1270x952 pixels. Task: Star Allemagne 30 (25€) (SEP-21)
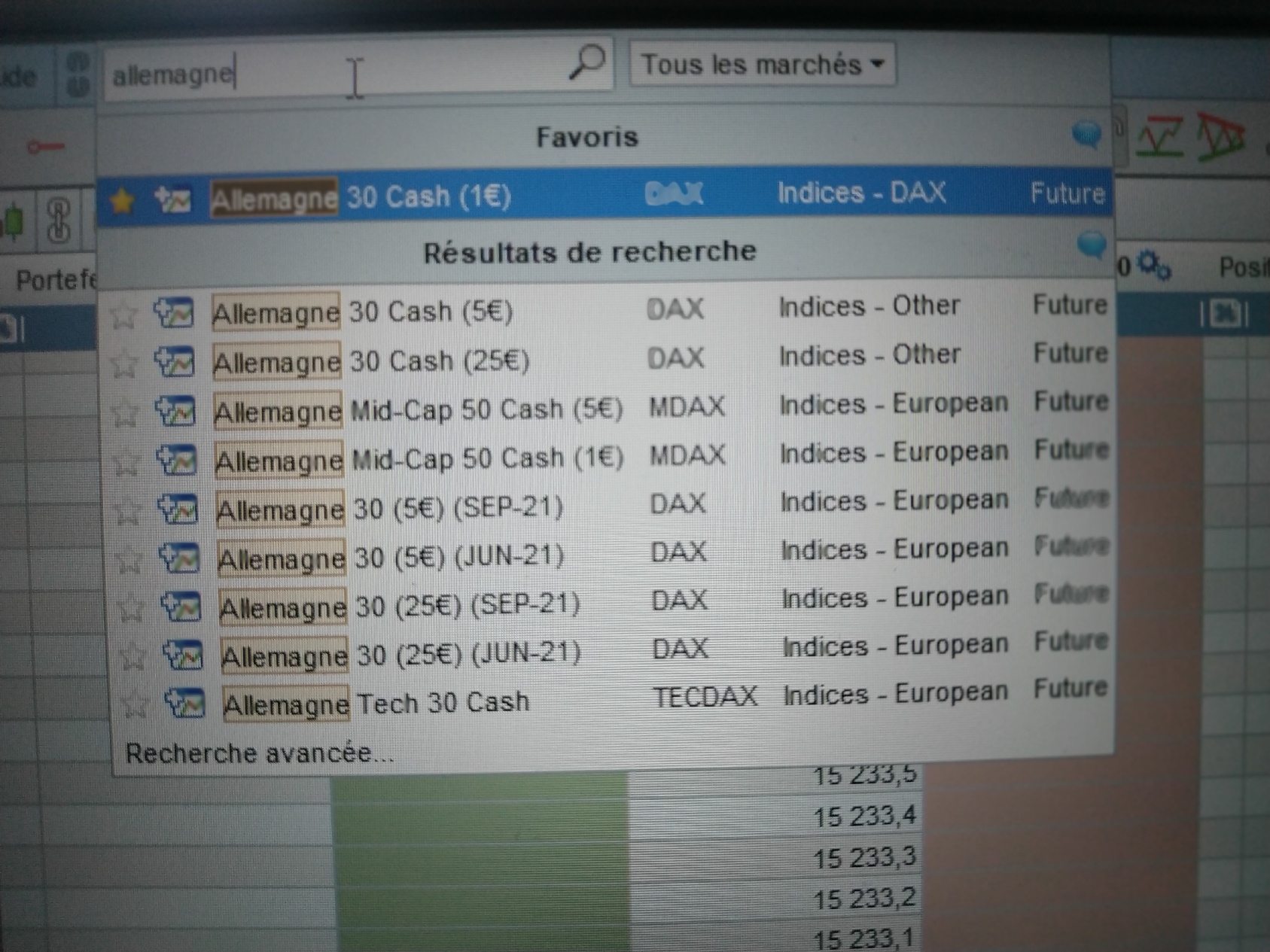(130, 609)
